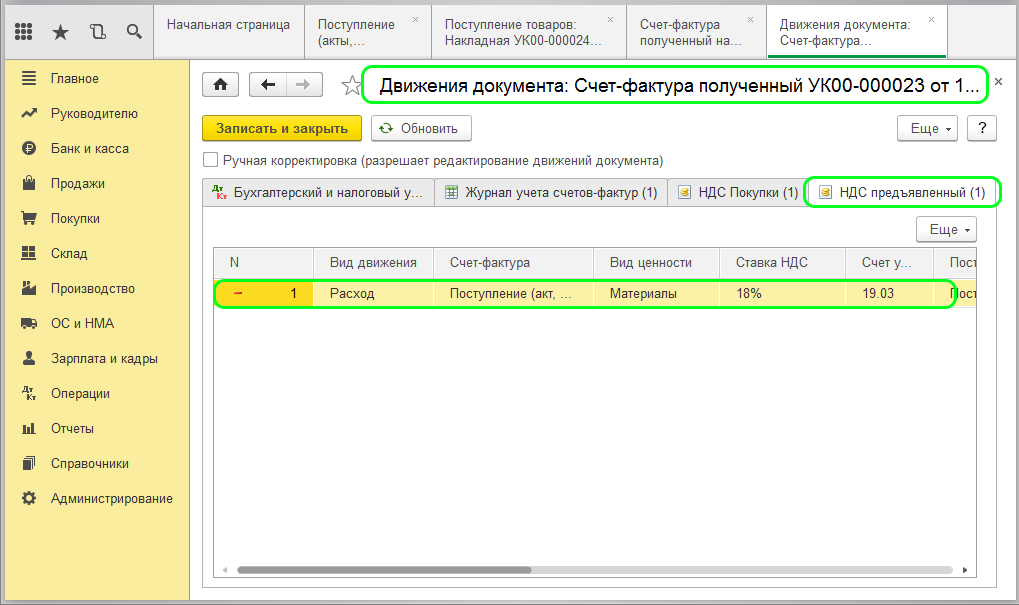Navigate back with the left arrow
Viewport: 1019px width, 605px height.
coord(267,86)
